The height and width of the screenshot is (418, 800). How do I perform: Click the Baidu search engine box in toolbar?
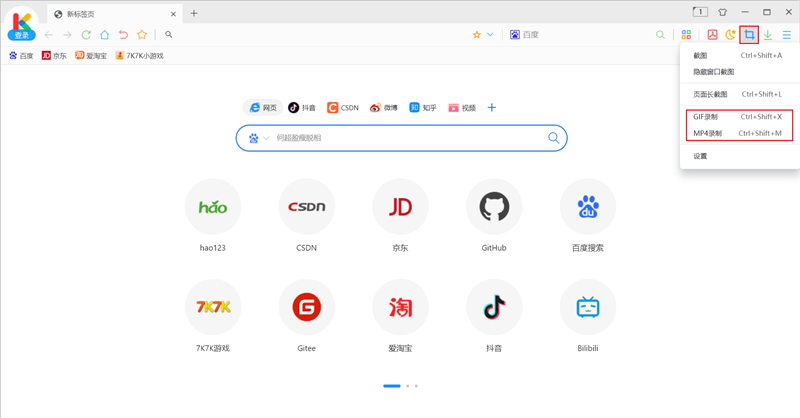(x=524, y=35)
